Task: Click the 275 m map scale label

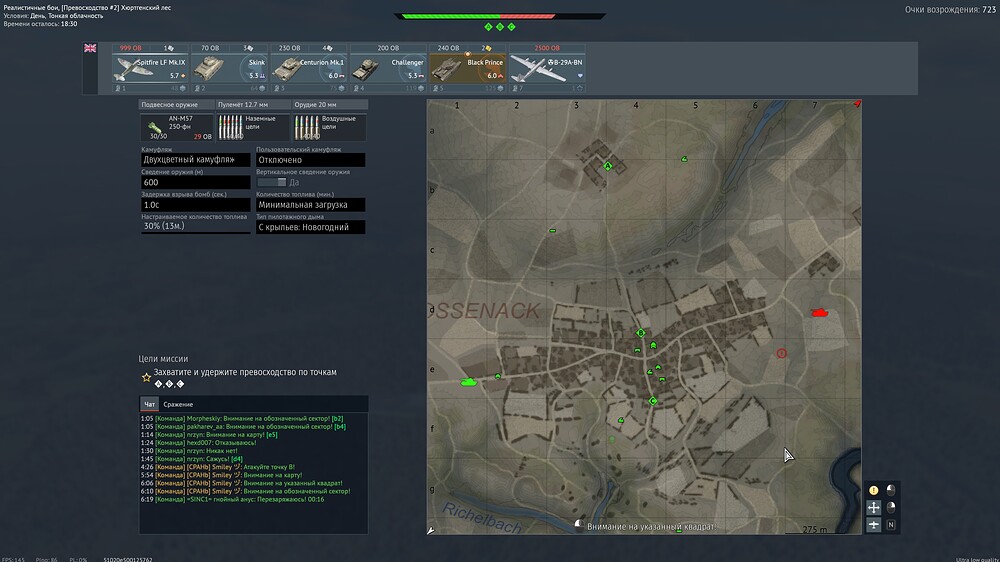Action: click(x=814, y=529)
